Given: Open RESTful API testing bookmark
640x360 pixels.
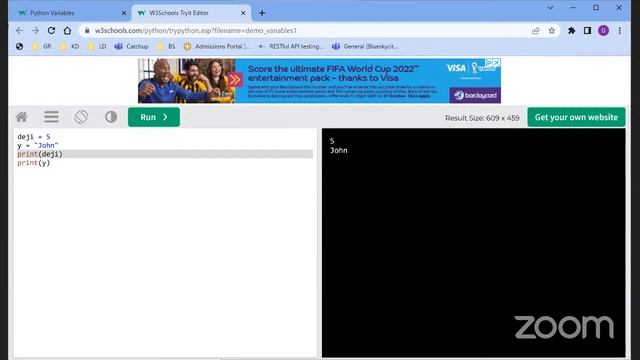Looking at the screenshot, I should pos(290,47).
